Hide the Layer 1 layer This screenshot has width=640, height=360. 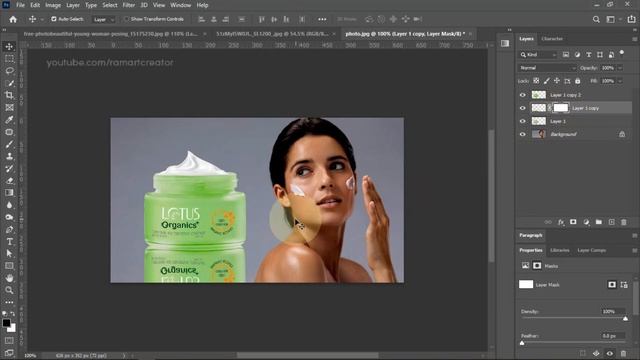click(522, 121)
